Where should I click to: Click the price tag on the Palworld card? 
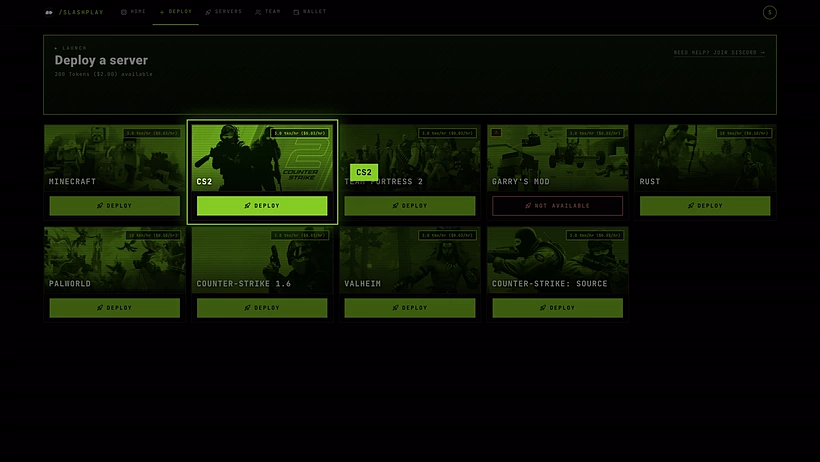point(153,235)
